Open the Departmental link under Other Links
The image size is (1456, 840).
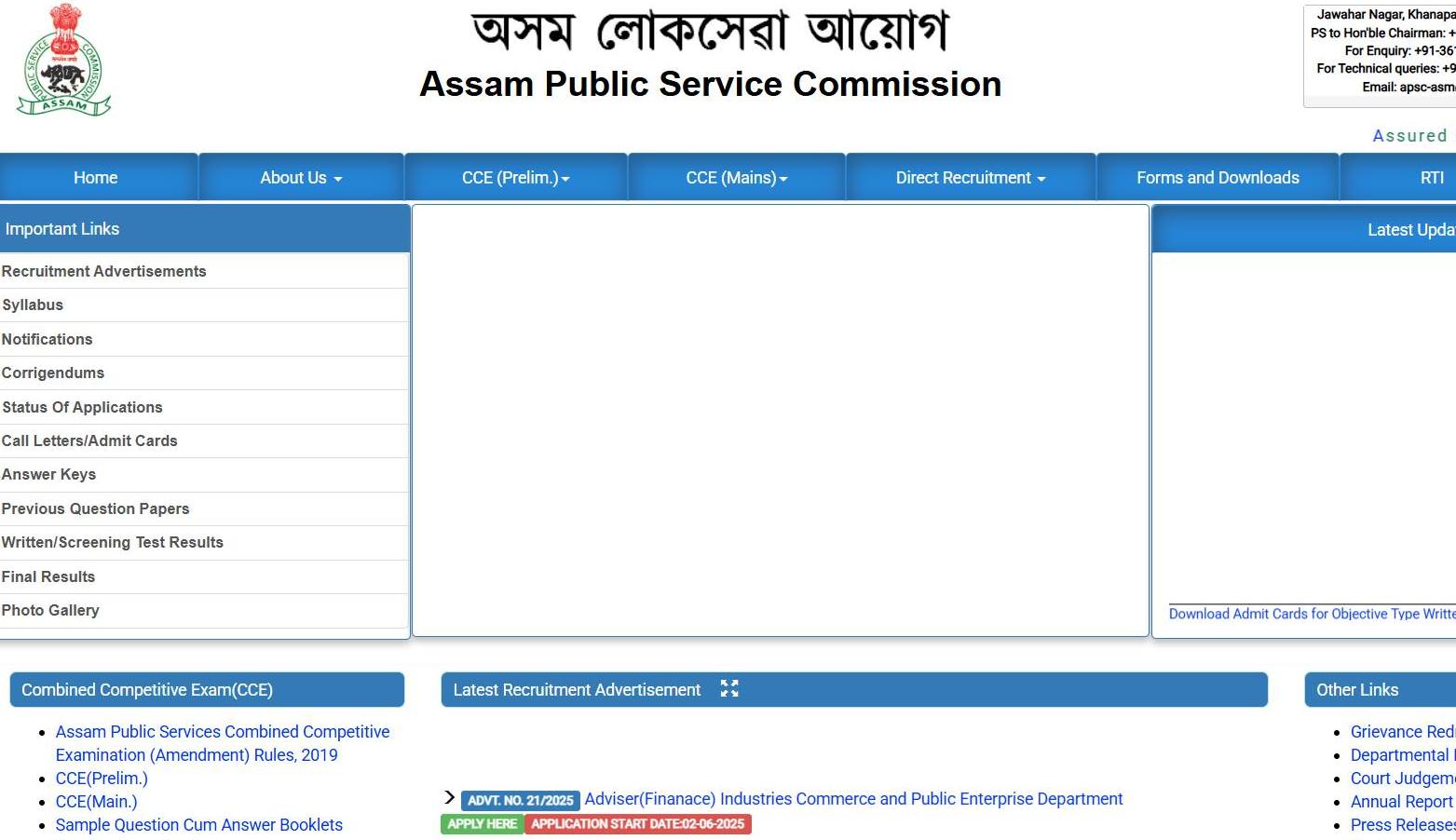point(1403,755)
